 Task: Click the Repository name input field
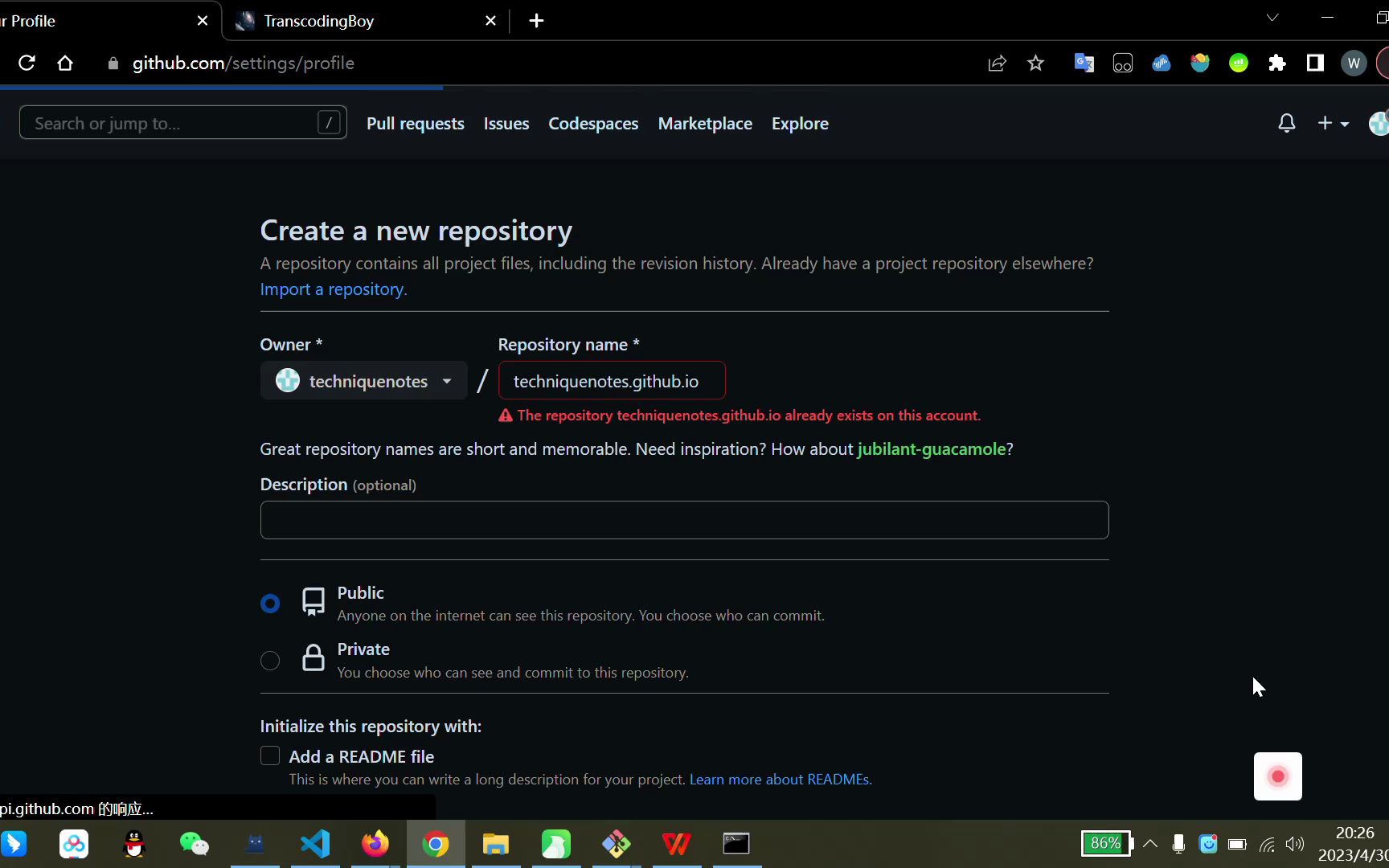point(612,381)
